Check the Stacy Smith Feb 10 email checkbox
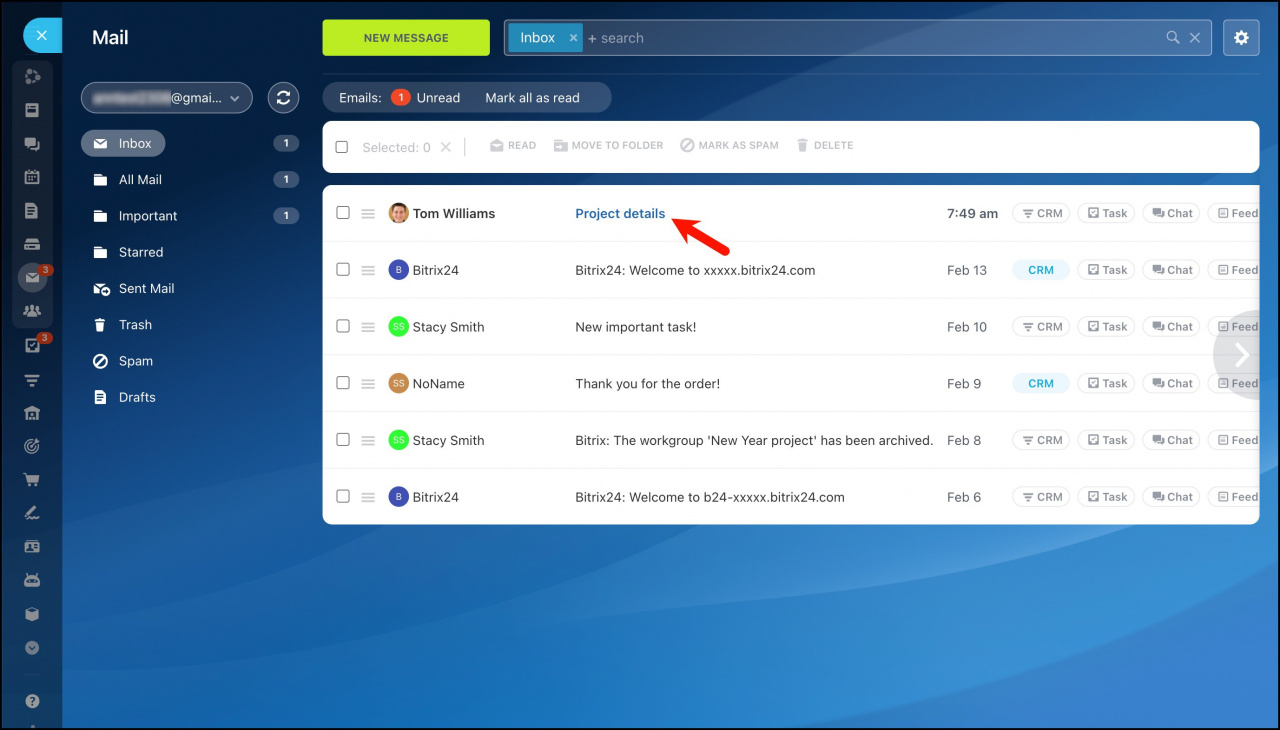1280x730 pixels. 343,326
